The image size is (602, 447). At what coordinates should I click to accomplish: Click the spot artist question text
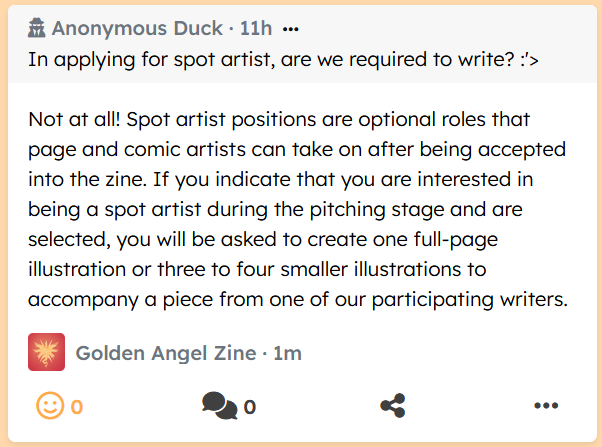(x=285, y=58)
